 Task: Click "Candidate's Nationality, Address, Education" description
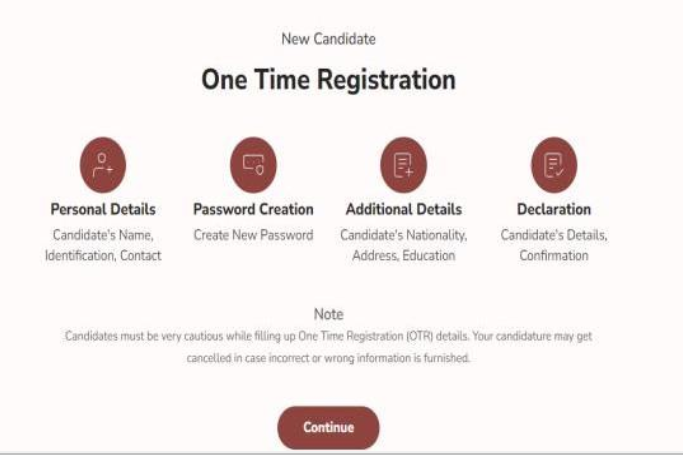click(x=403, y=245)
